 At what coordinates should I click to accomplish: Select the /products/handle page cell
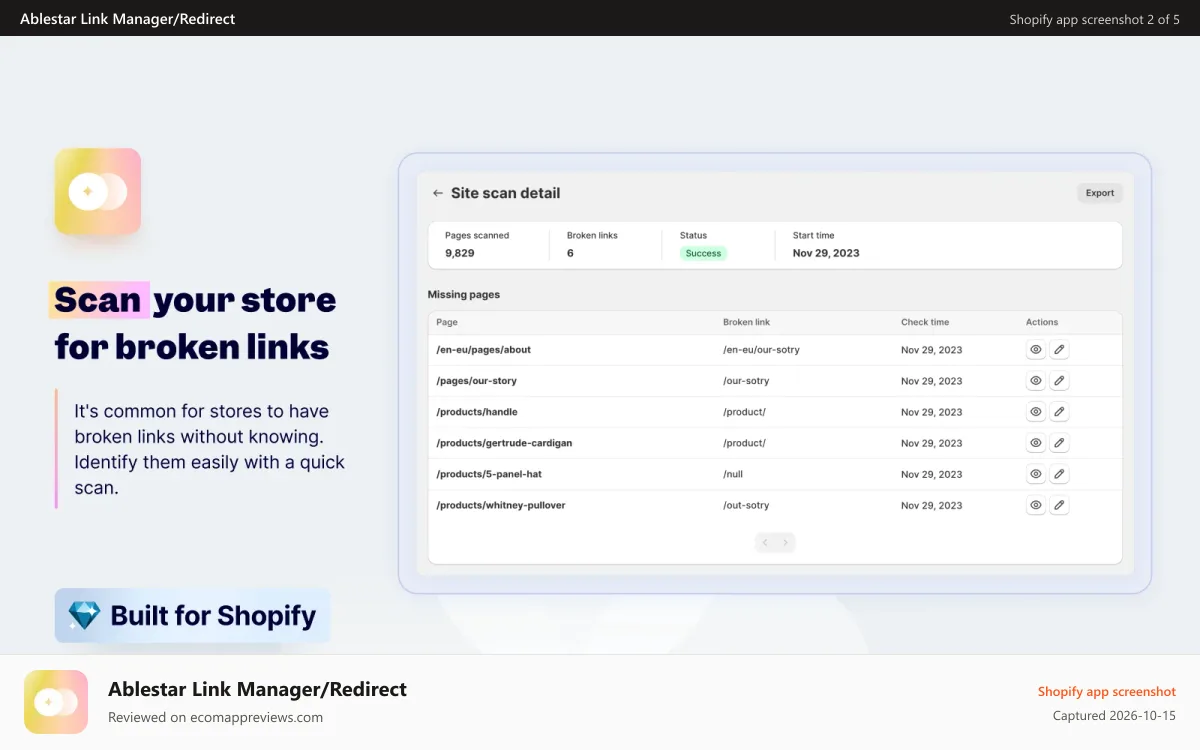477,412
